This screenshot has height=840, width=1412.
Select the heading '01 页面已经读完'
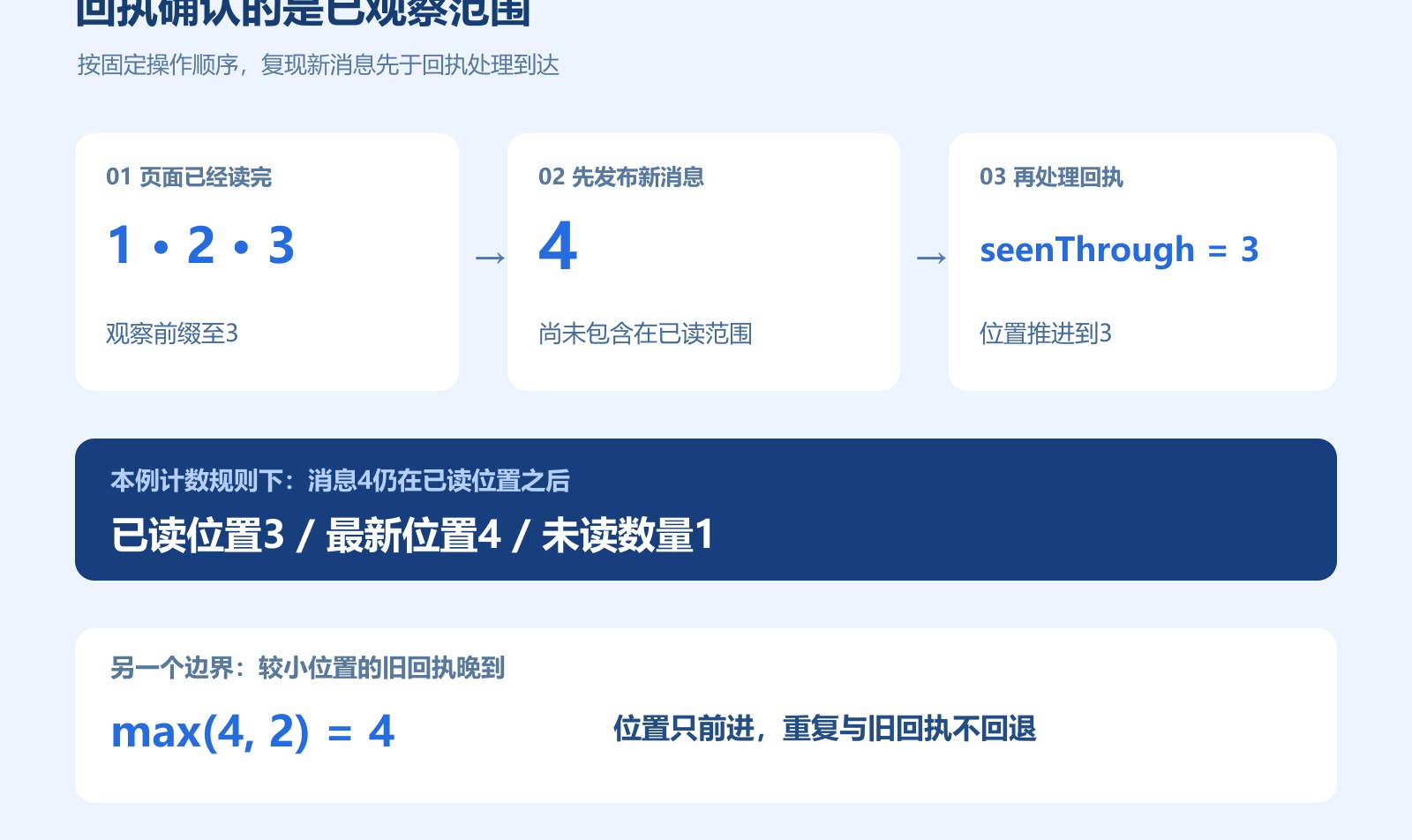coord(189,177)
